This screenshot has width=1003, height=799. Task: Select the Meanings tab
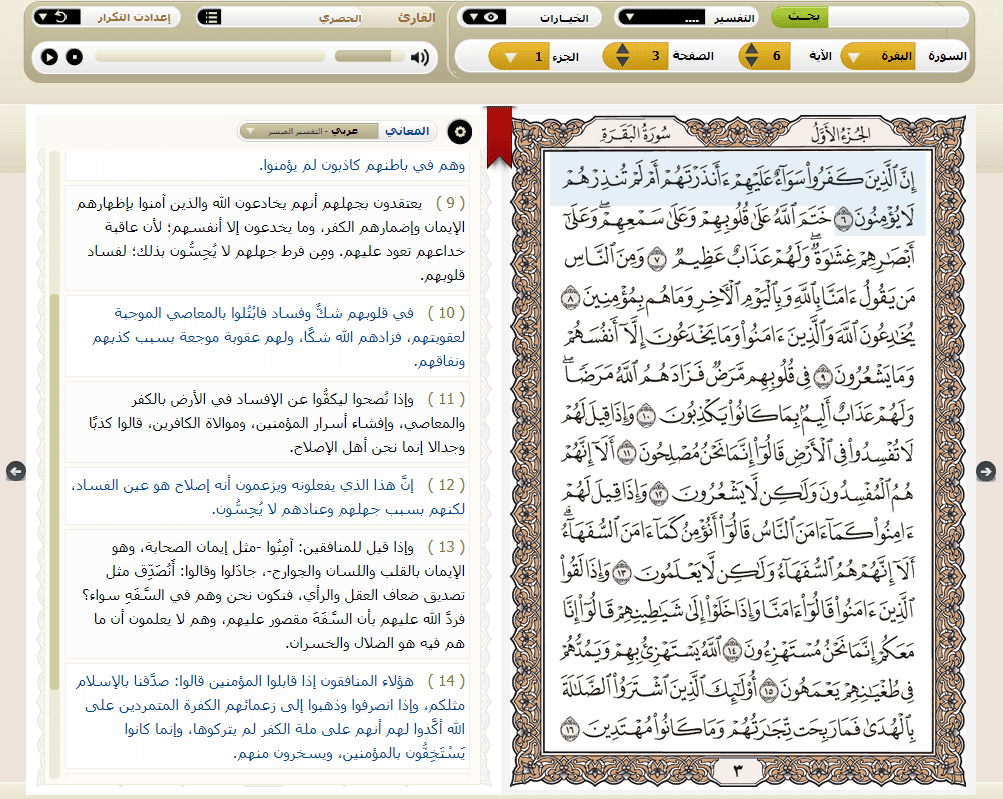pos(407,131)
